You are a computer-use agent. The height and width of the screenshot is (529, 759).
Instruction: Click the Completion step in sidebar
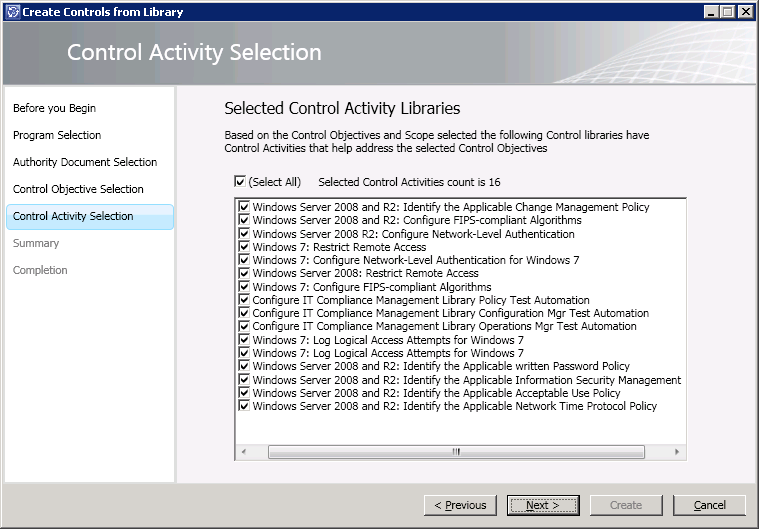(40, 270)
